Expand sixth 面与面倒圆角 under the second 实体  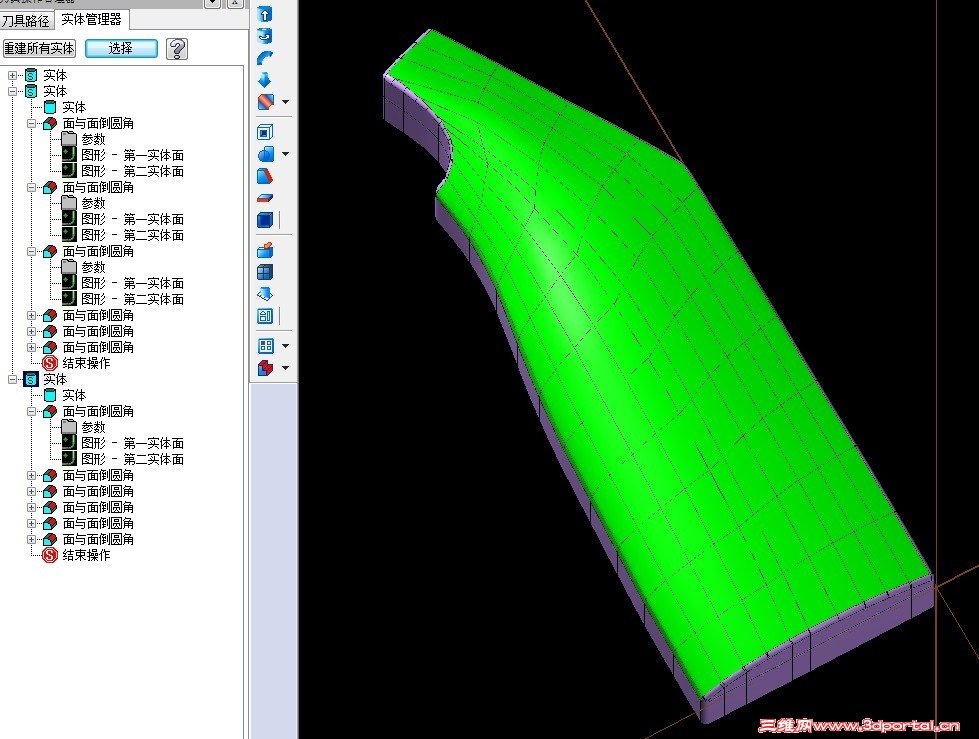pos(32,347)
